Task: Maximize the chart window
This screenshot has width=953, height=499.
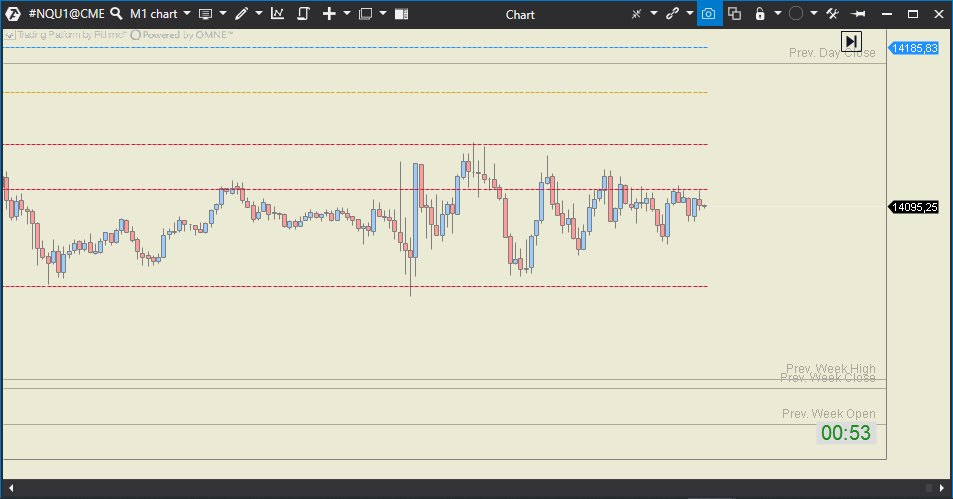Action: [913, 14]
